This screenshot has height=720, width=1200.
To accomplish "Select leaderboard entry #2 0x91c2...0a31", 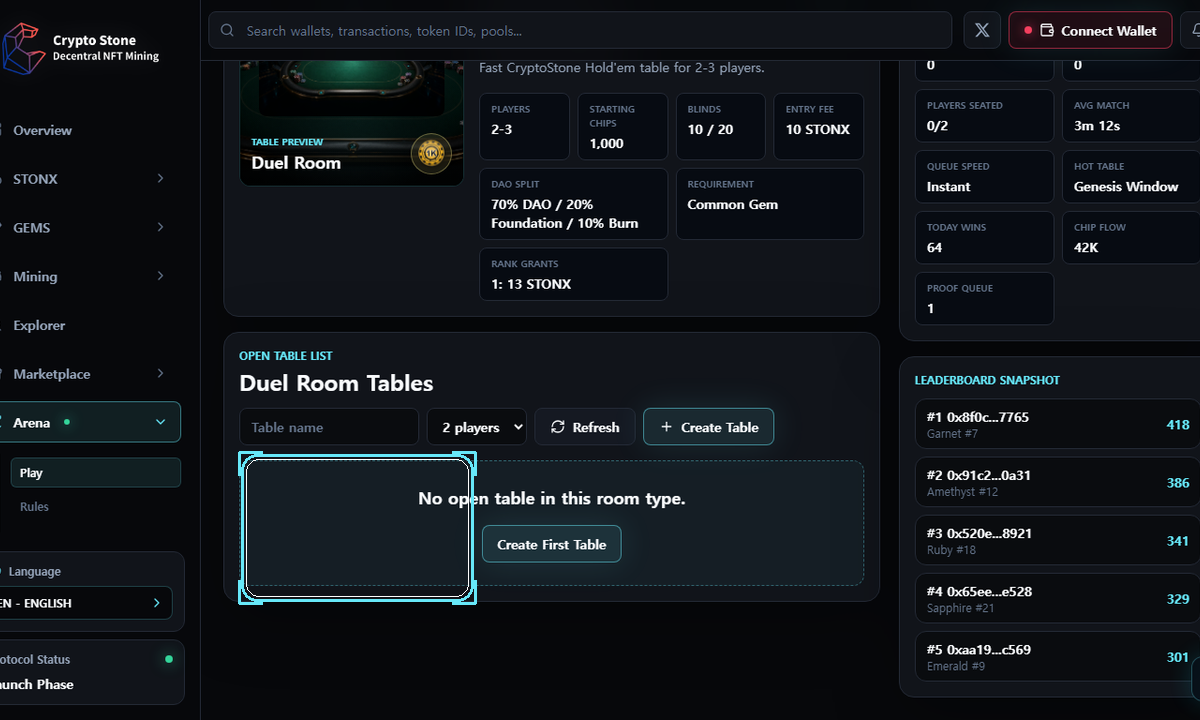I will [x=1057, y=483].
